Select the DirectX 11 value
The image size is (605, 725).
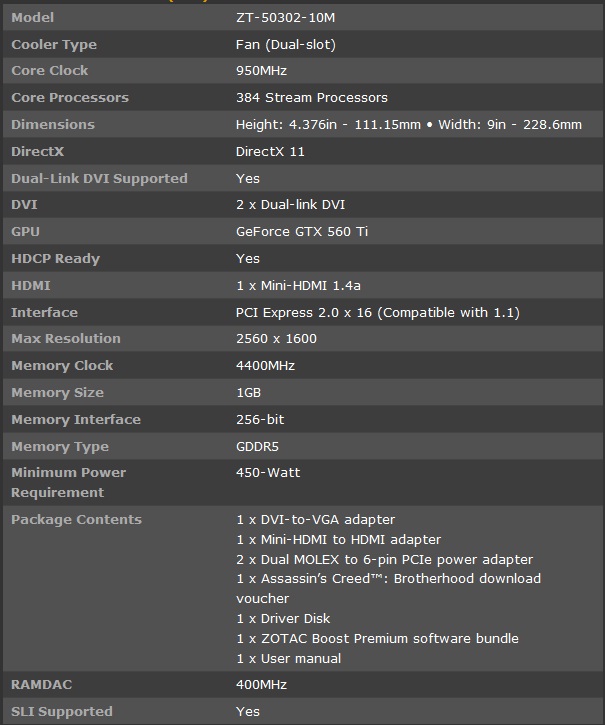click(270, 151)
